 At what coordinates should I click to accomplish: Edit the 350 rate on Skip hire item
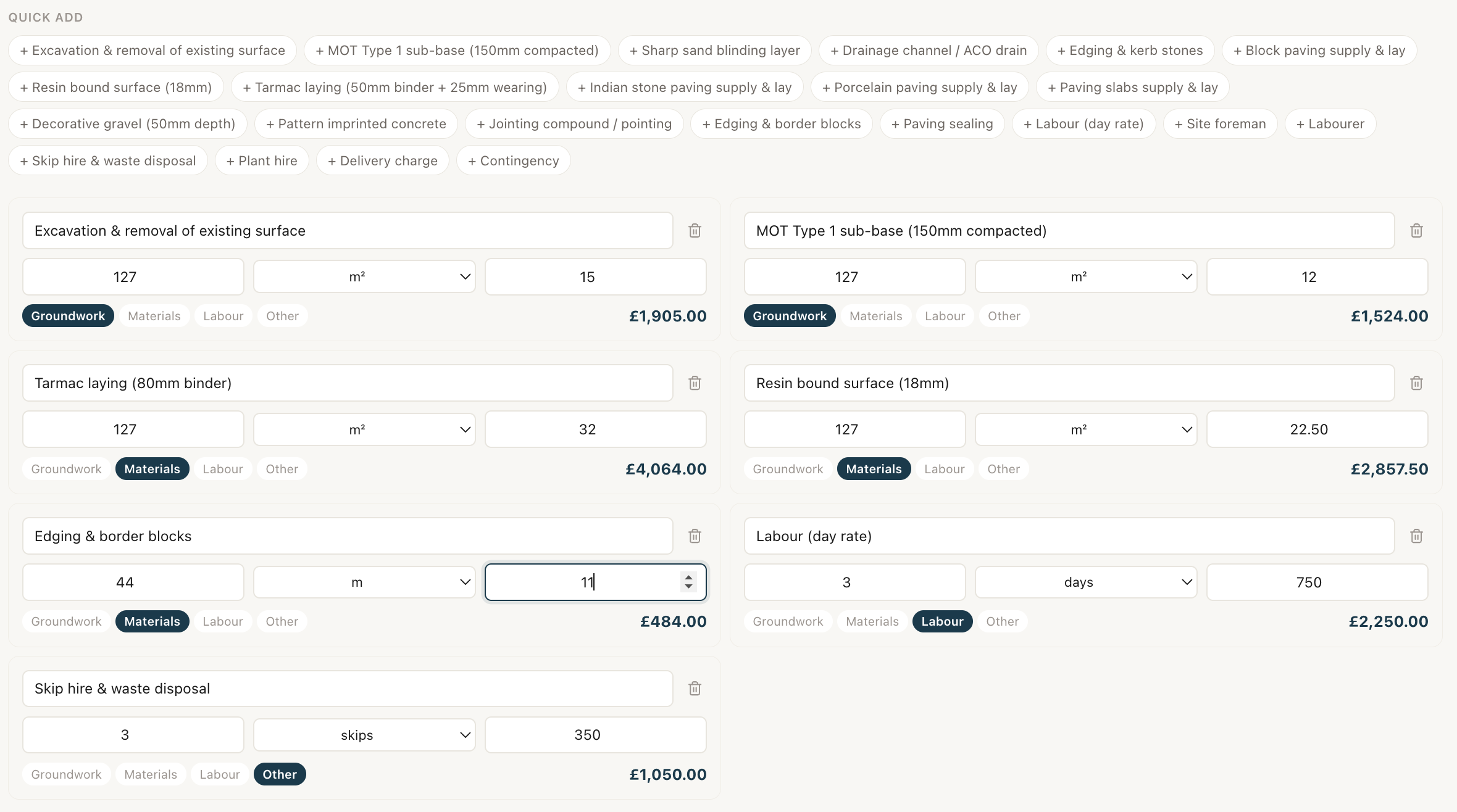click(x=595, y=735)
